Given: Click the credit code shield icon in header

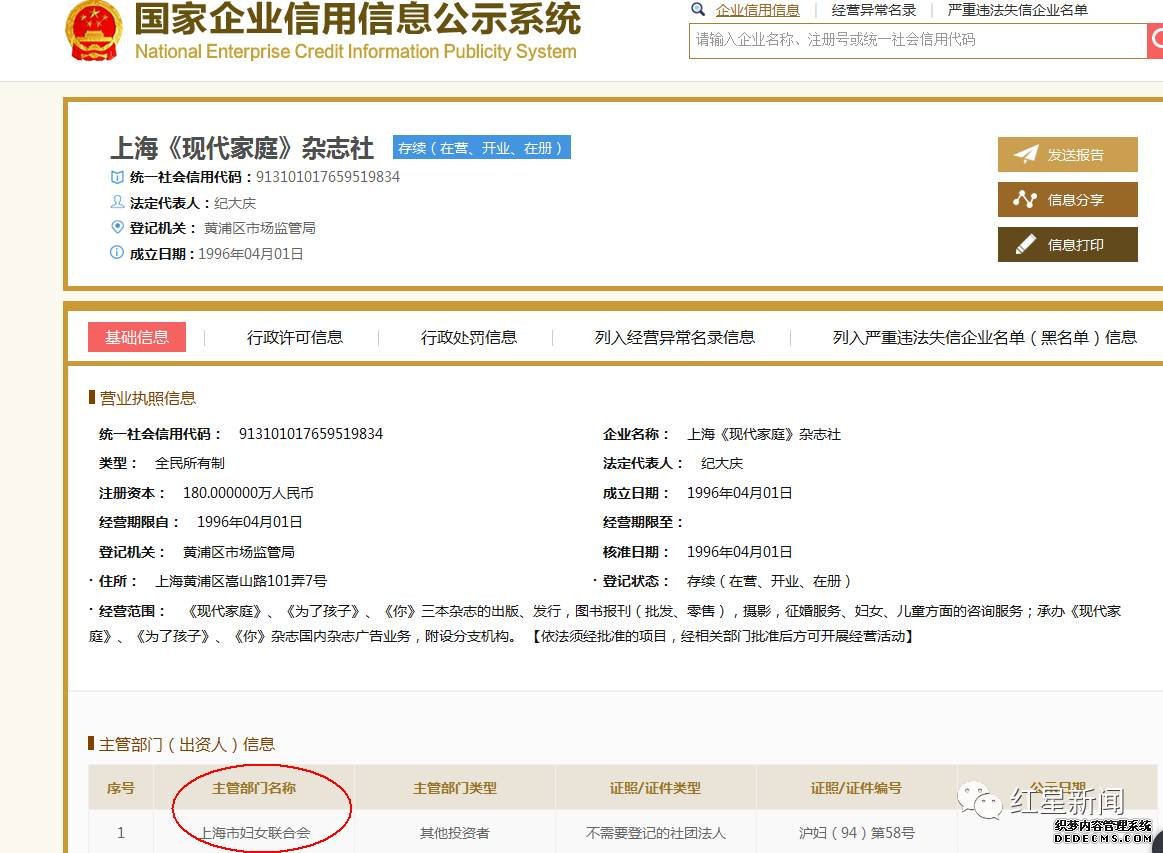Looking at the screenshot, I should click(117, 177).
